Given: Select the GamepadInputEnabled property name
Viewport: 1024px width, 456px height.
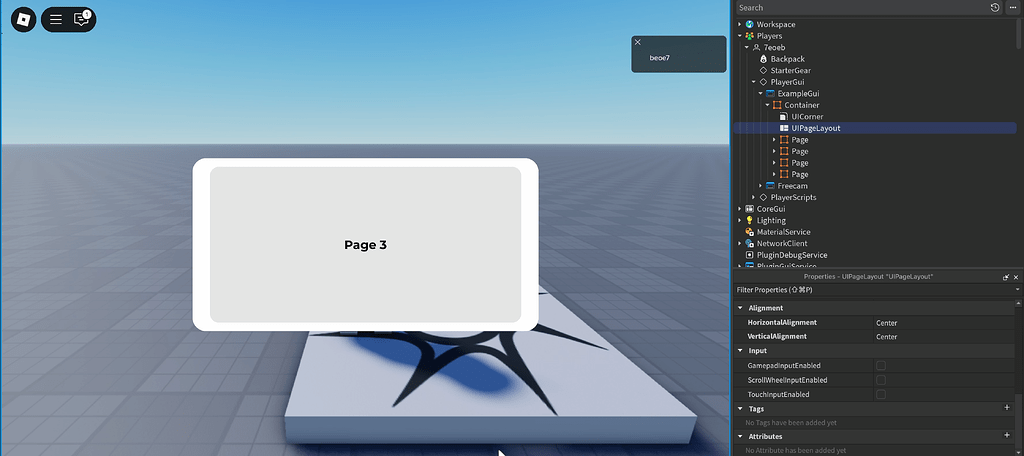Looking at the screenshot, I should [784, 366].
